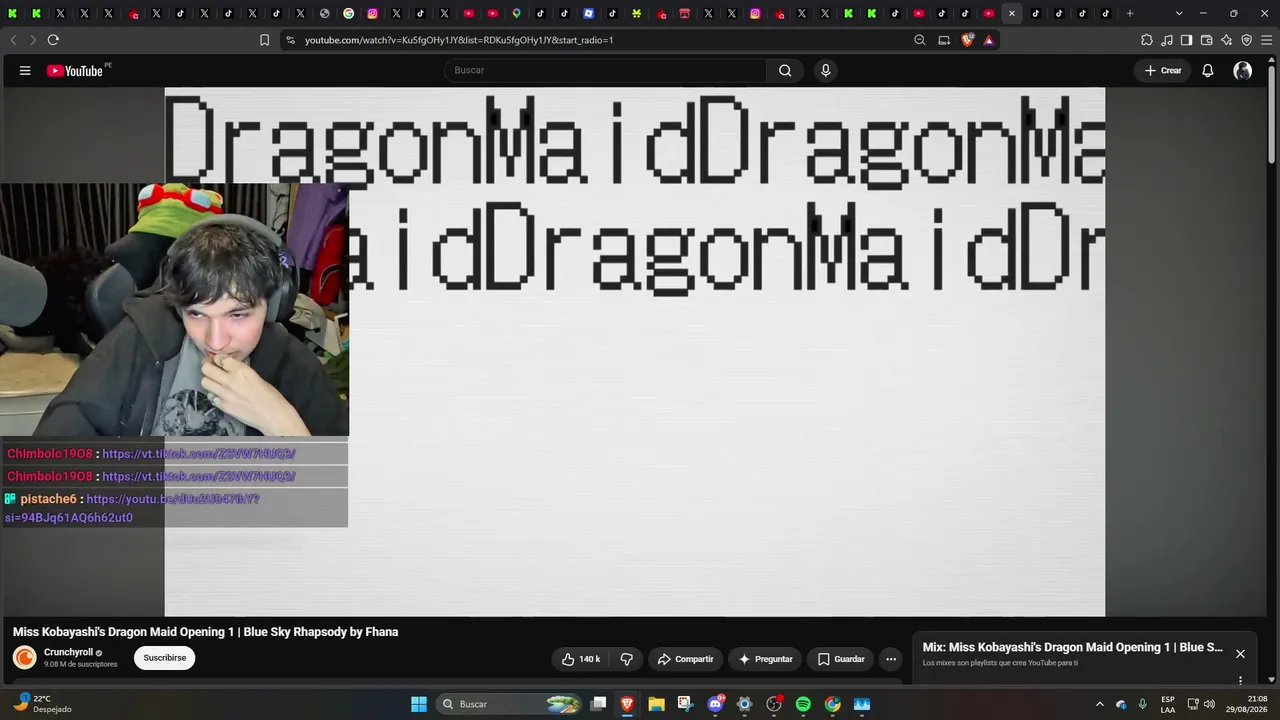1280x720 pixels.
Task: Open Brave Leo AI sparkle icon
Action: [x=1227, y=40]
